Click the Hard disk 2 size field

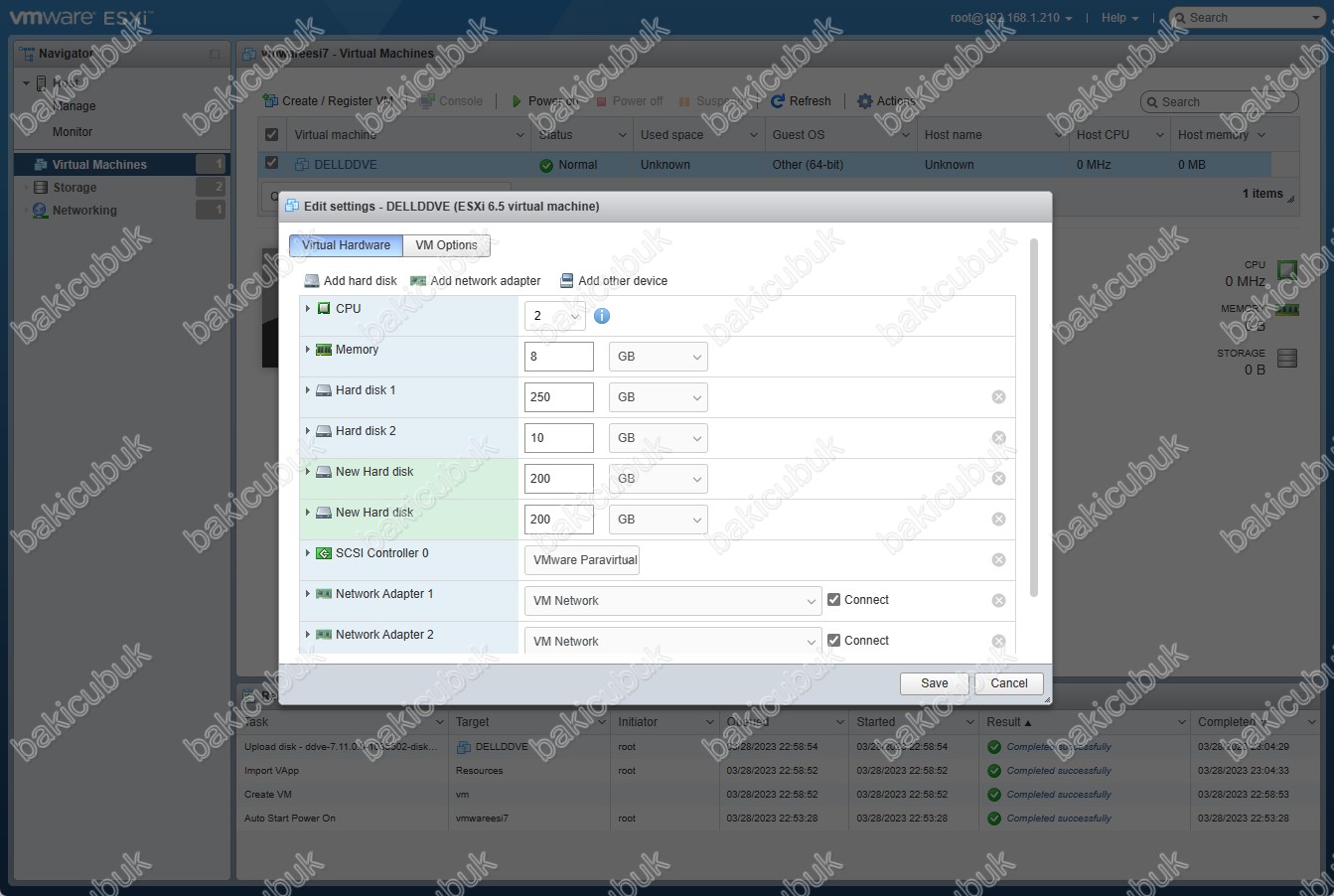click(559, 438)
